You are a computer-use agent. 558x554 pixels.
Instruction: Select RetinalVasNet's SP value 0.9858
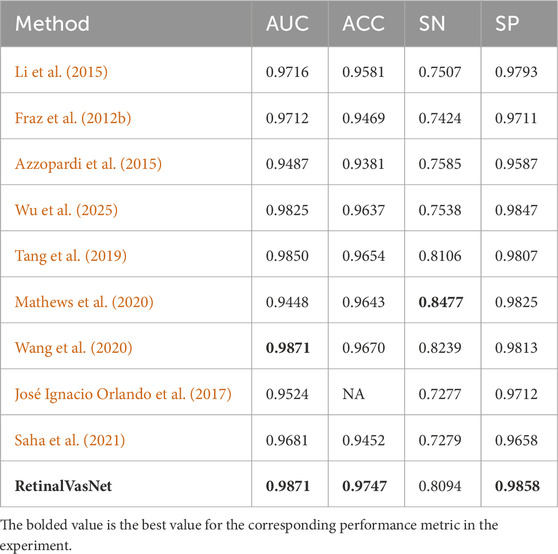tap(517, 486)
